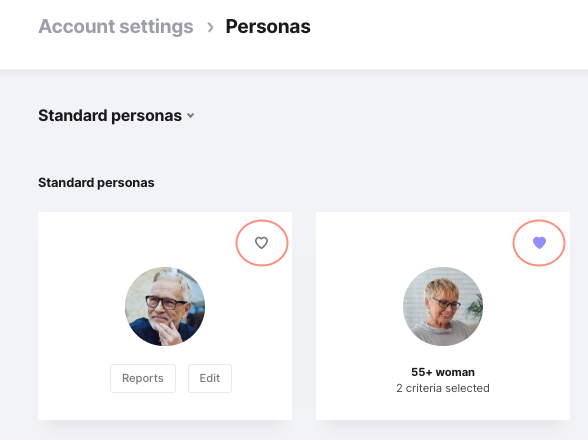
Task: Expand the small caret beside Standard personas
Action: (190, 116)
